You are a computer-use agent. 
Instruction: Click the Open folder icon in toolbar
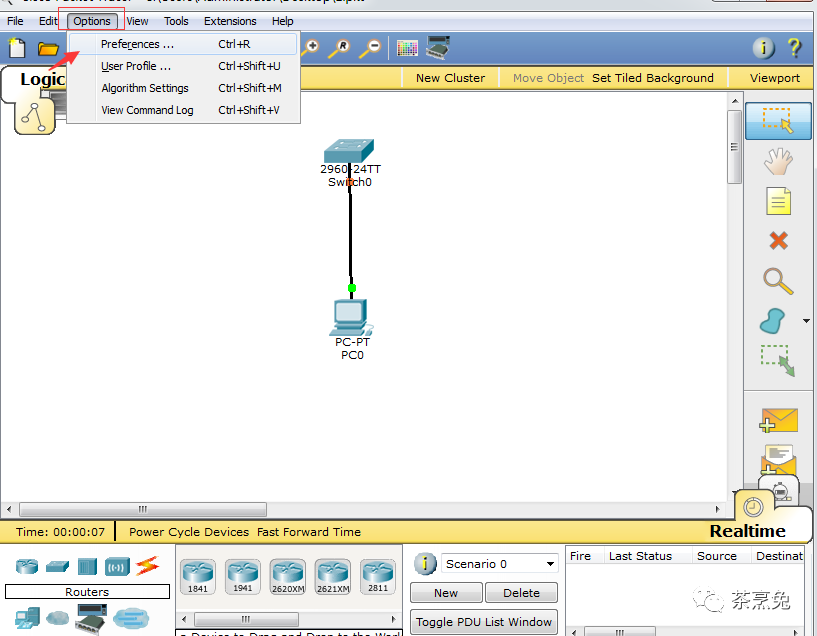[x=48, y=49]
